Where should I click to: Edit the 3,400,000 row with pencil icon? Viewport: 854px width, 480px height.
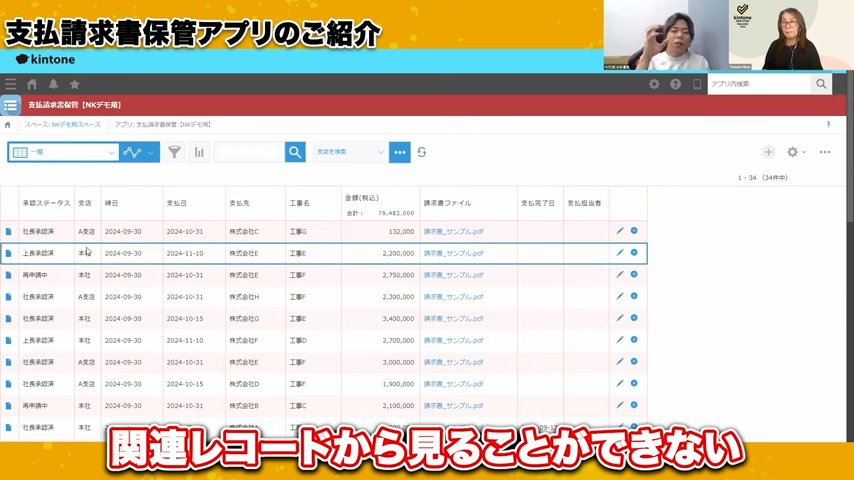coord(620,318)
